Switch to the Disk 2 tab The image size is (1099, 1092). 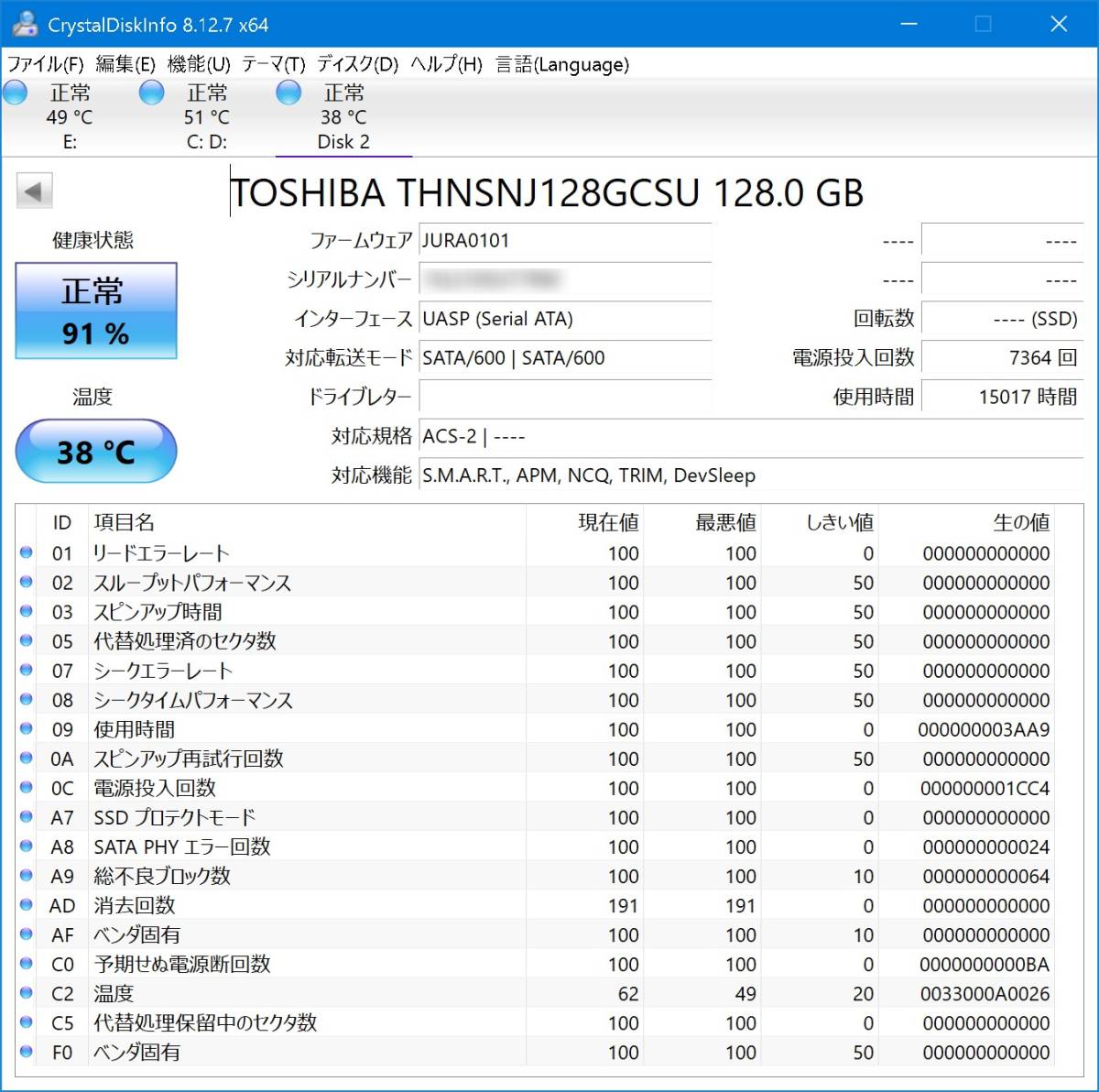coord(343,117)
